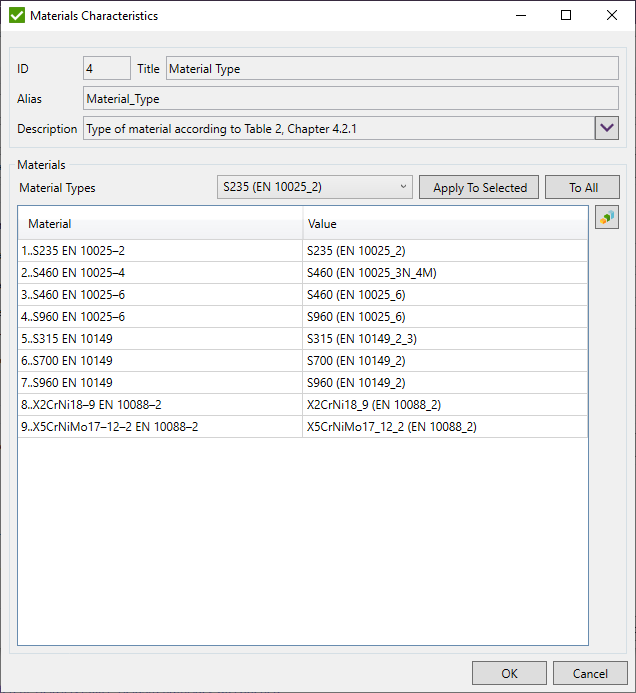
Task: Click the To All button
Action: pos(583,187)
